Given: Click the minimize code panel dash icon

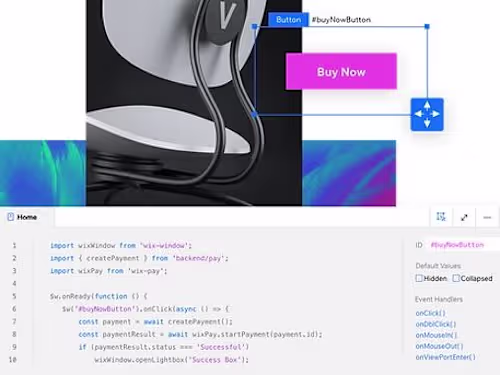Looking at the screenshot, I should [487, 217].
